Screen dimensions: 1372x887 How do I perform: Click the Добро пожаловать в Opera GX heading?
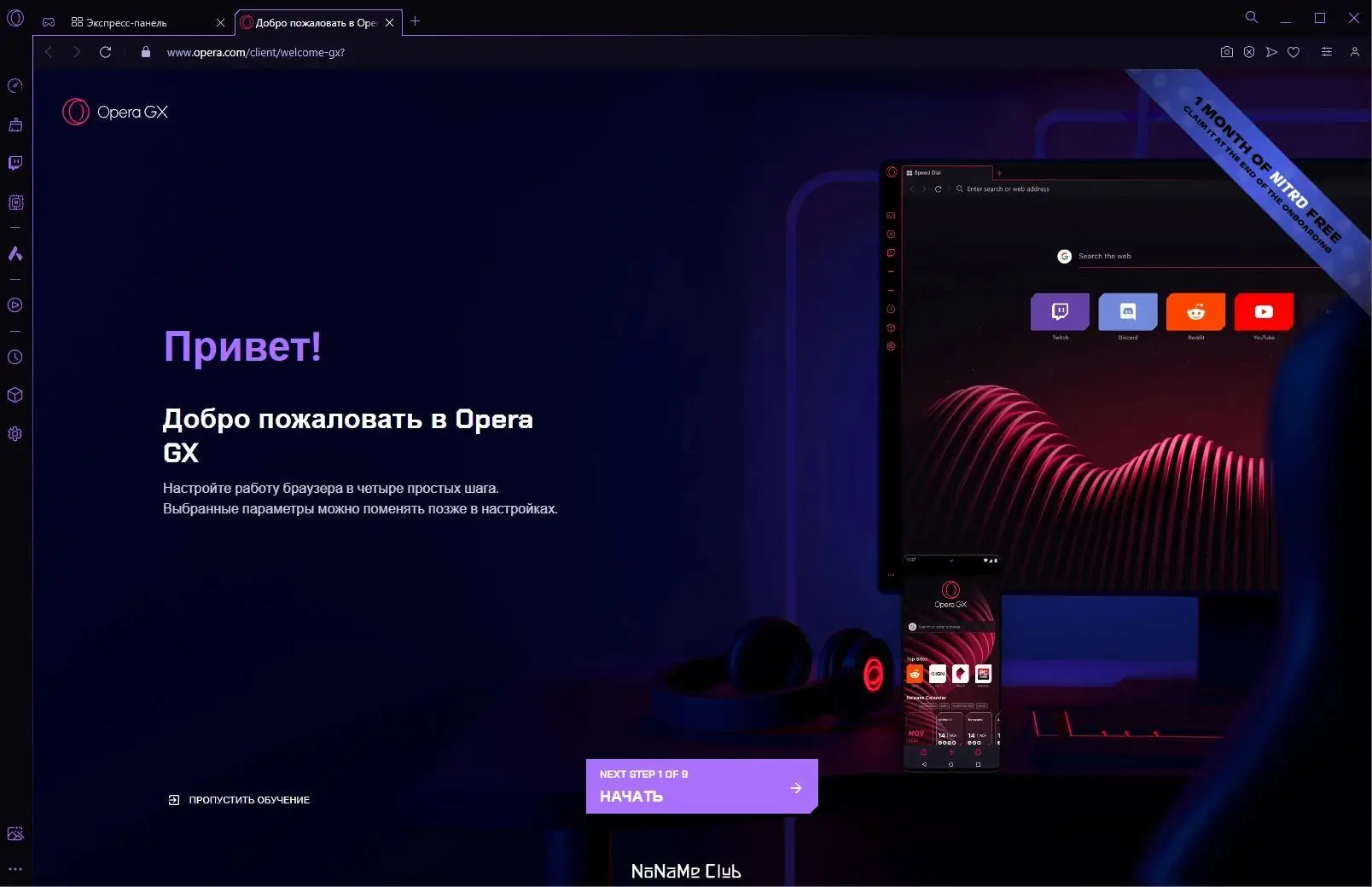(348, 435)
